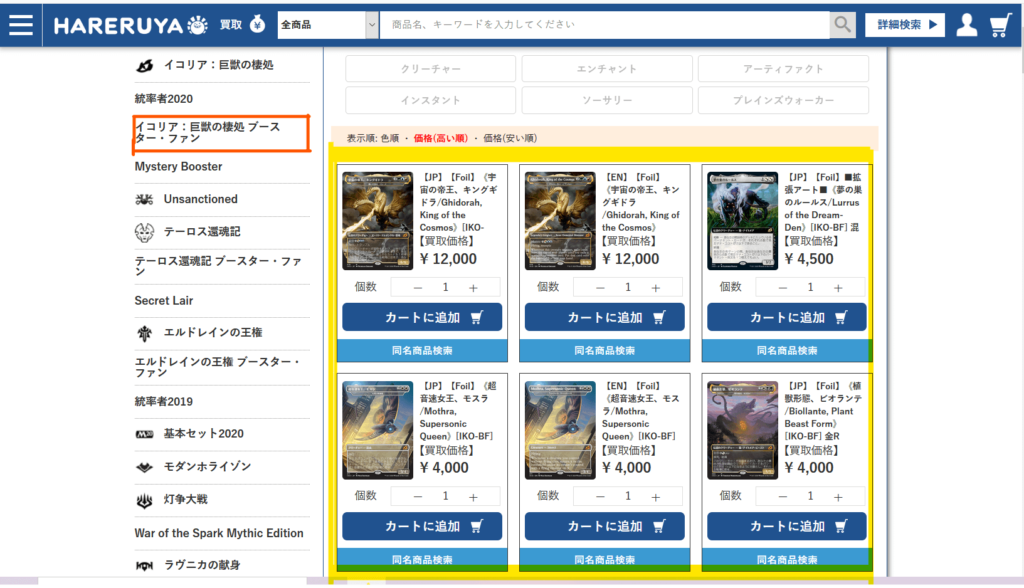Click the ラヴニカの献身 set icon
Viewport: 1024px width, 588px height.
[144, 565]
